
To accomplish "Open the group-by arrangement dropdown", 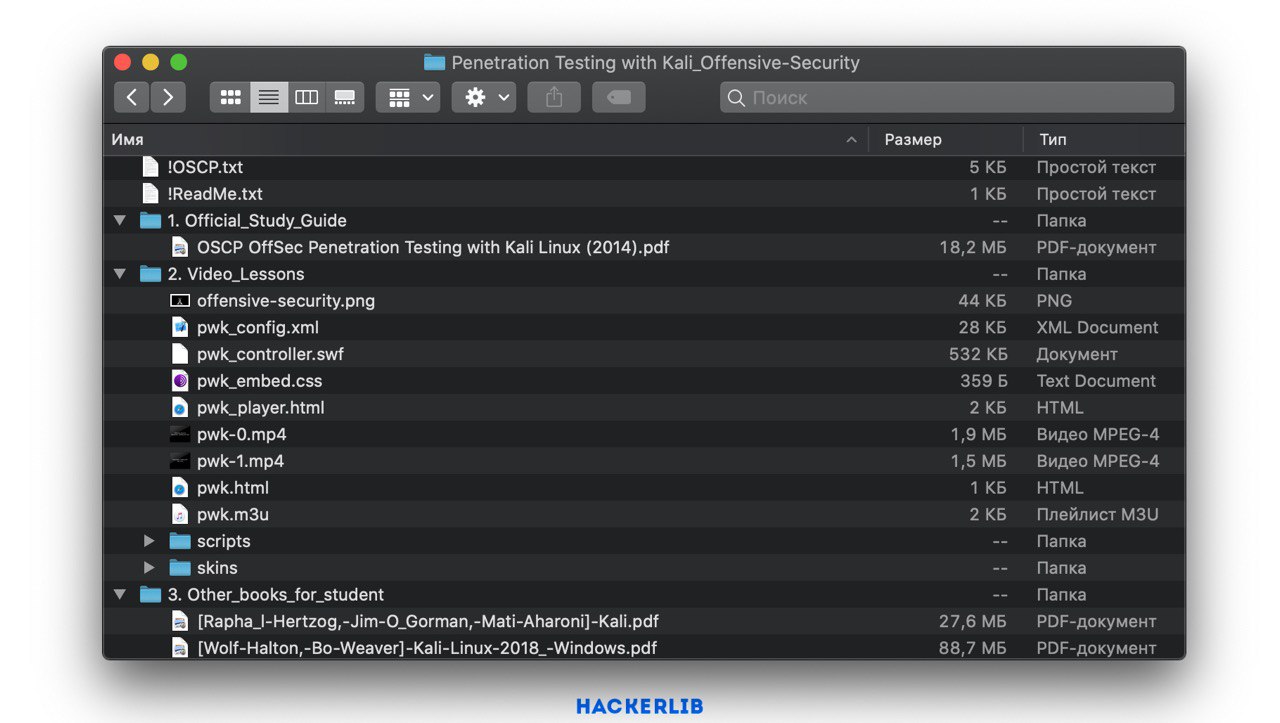I will click(x=408, y=97).
